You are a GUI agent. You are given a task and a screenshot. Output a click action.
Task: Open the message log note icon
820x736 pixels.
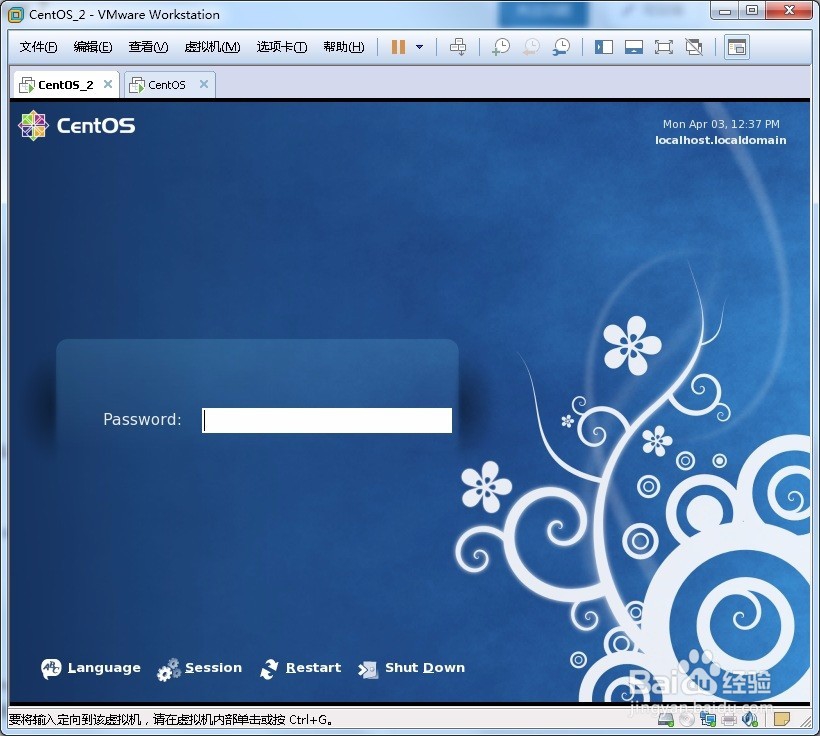point(782,720)
